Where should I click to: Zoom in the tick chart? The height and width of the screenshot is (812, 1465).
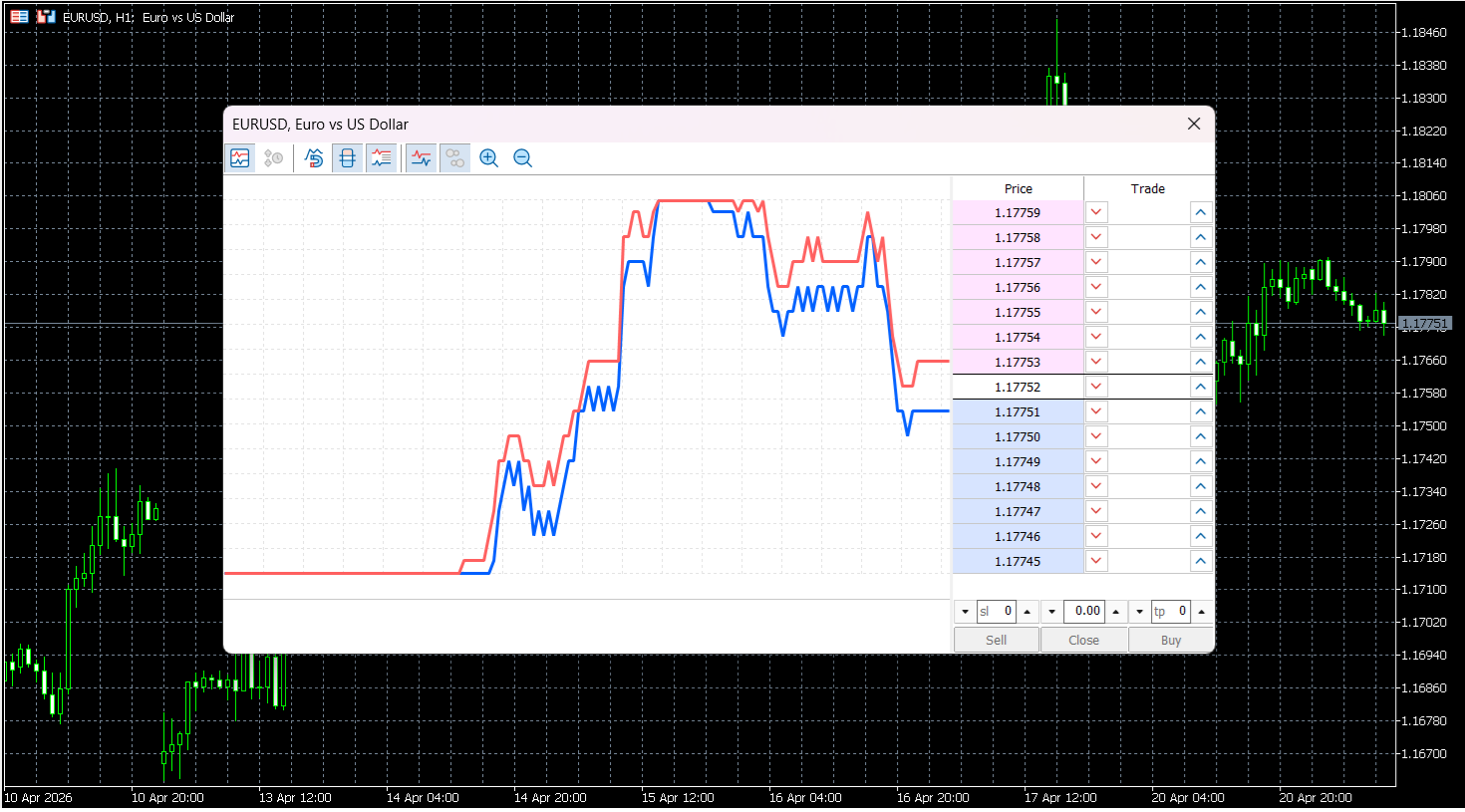(x=488, y=157)
